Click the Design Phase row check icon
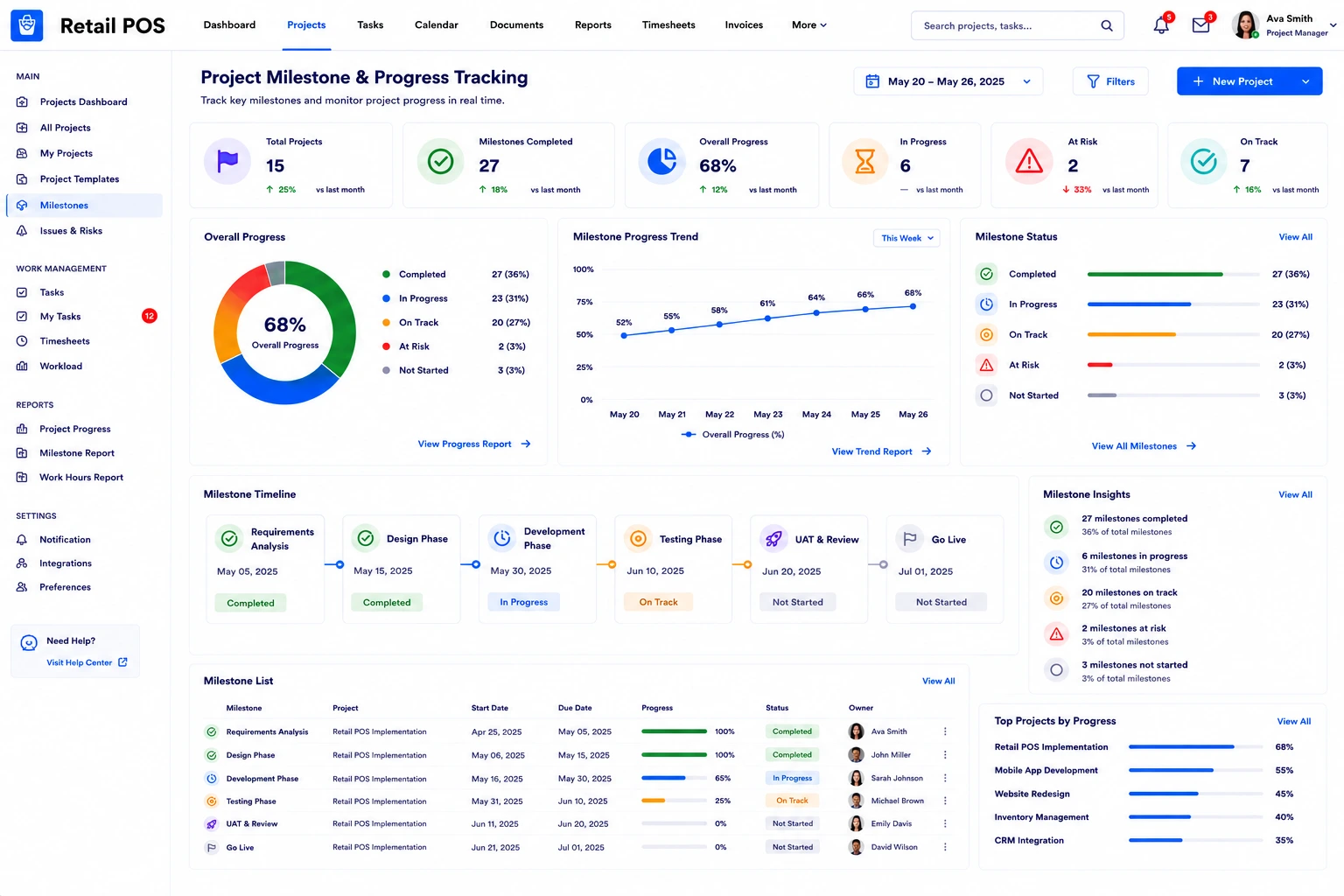Screen dimensions: 1344x896 (211, 755)
